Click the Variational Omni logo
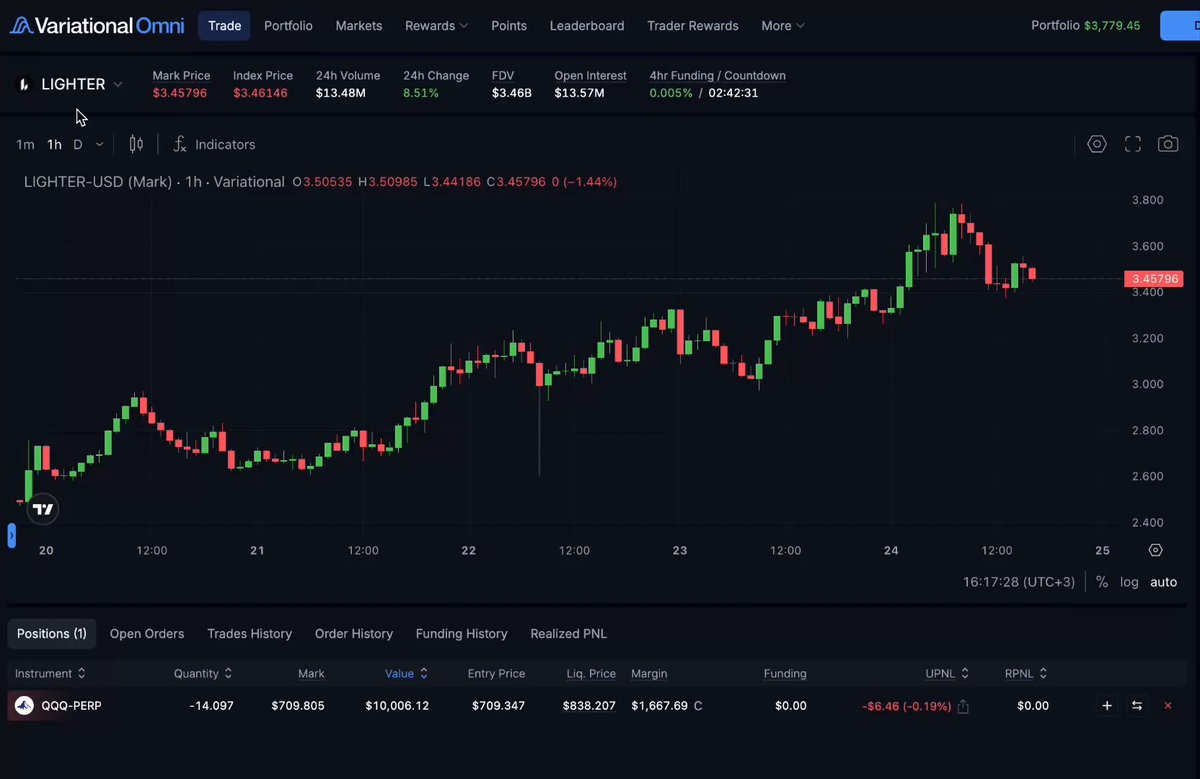The height and width of the screenshot is (779, 1200). pos(96,25)
